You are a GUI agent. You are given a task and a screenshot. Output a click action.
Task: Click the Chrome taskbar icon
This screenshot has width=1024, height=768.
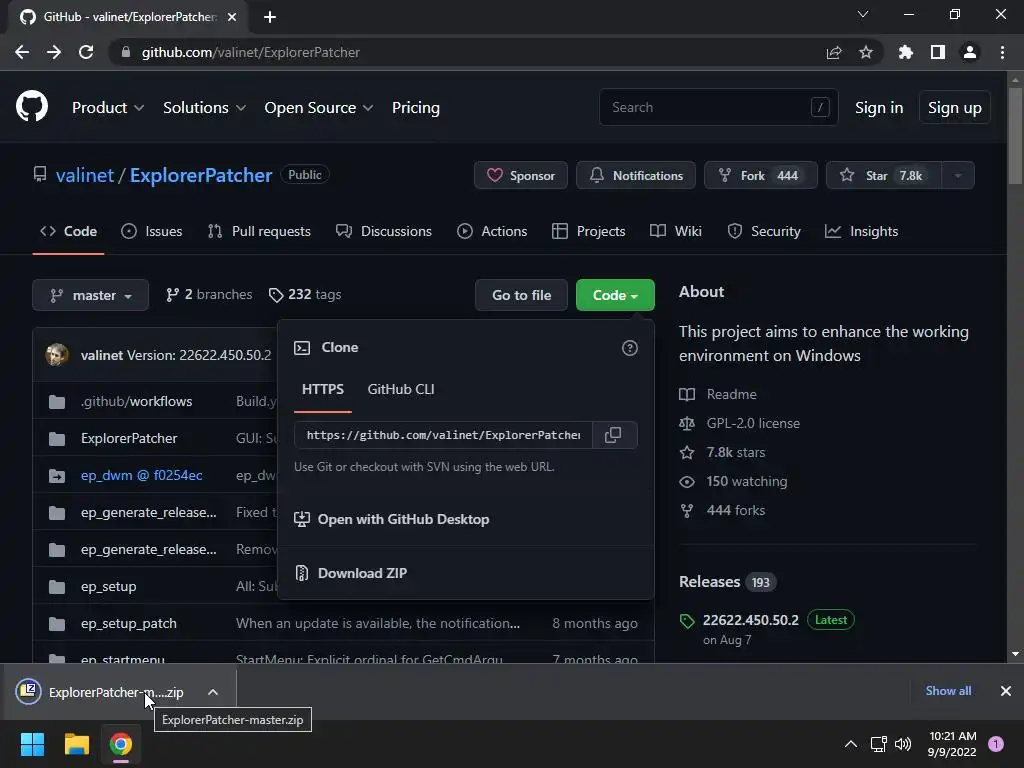pos(121,744)
